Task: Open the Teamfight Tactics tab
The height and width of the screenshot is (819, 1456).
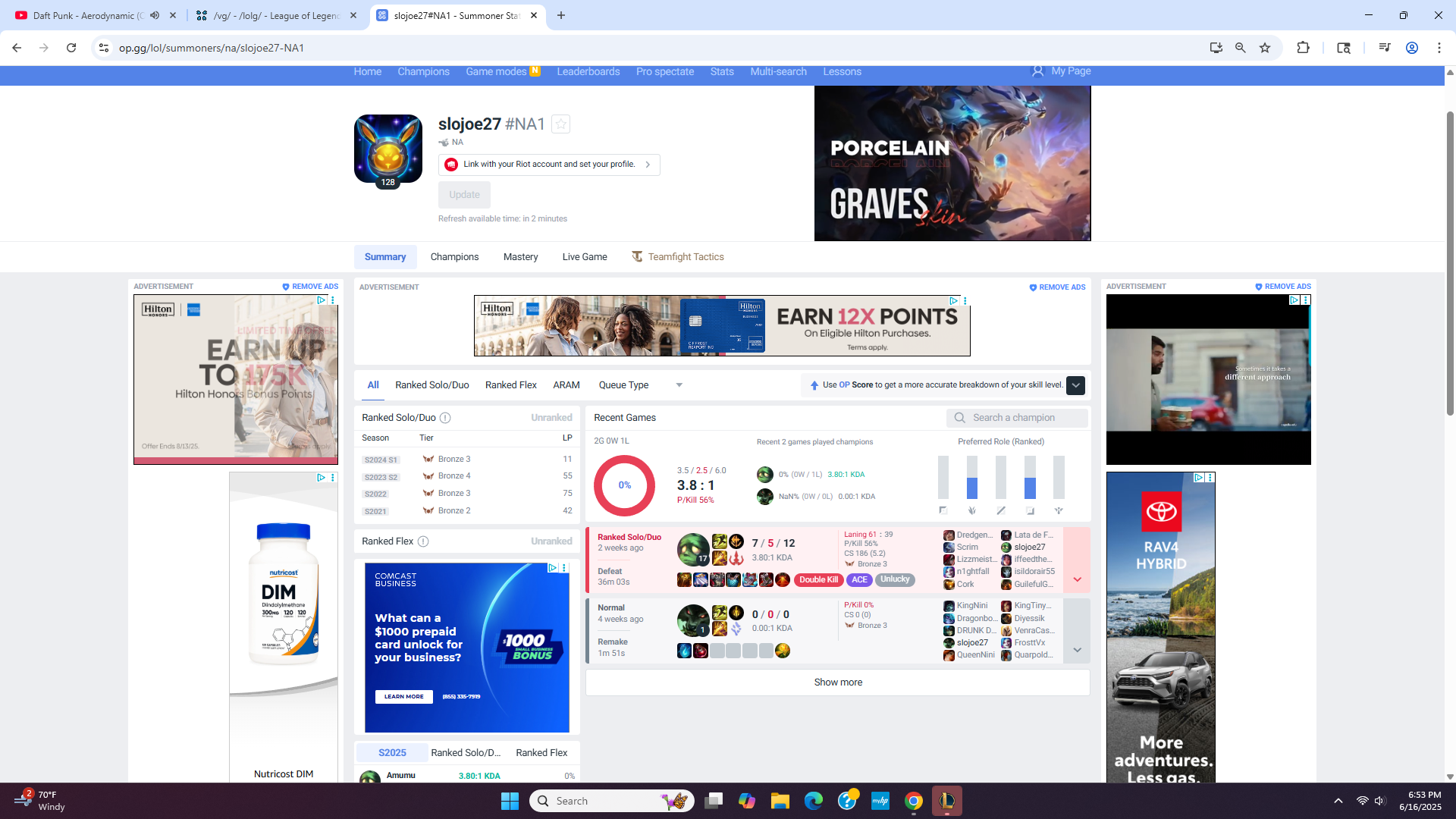Action: coord(678,257)
